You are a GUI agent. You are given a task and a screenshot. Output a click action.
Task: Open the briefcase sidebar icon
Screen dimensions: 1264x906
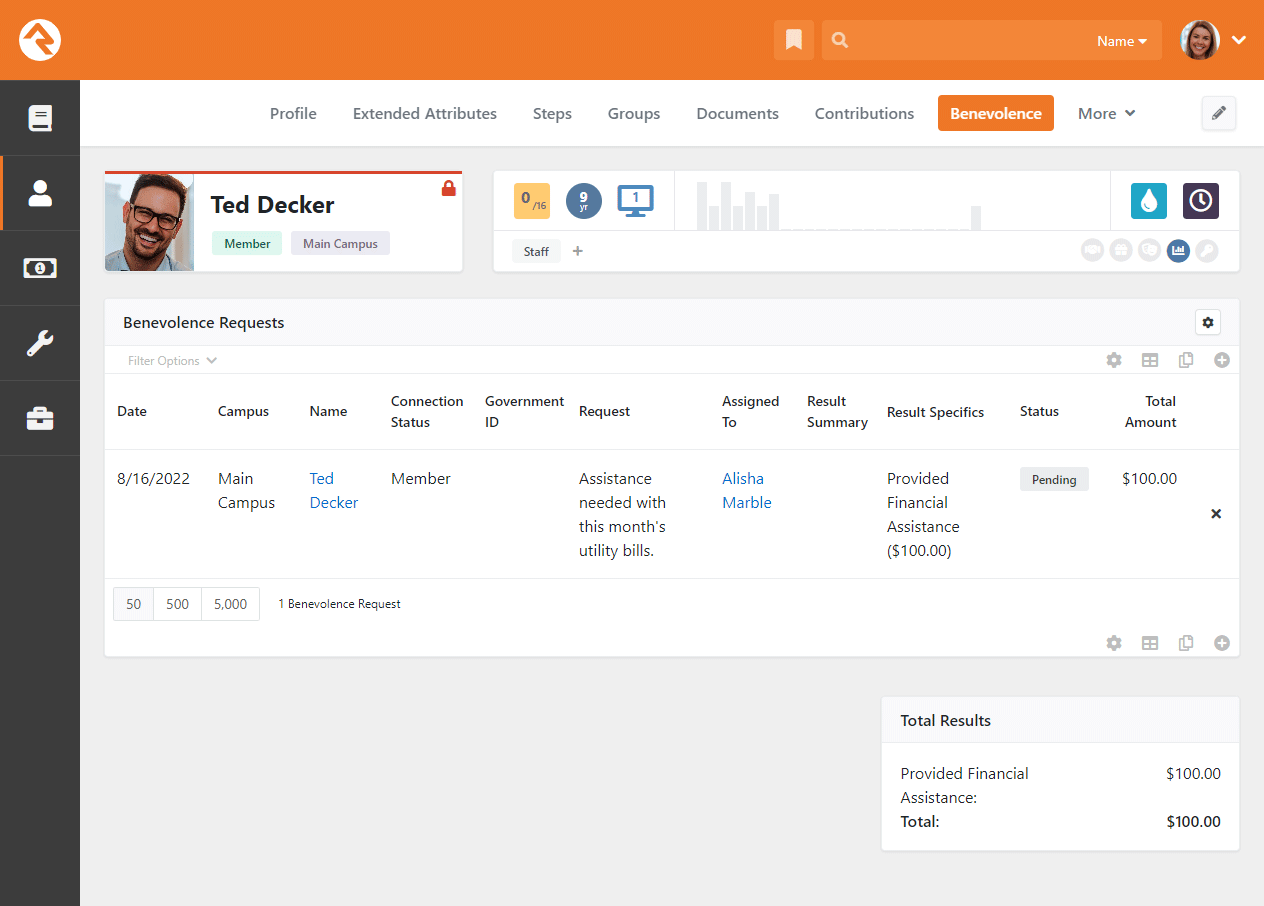(x=40, y=418)
